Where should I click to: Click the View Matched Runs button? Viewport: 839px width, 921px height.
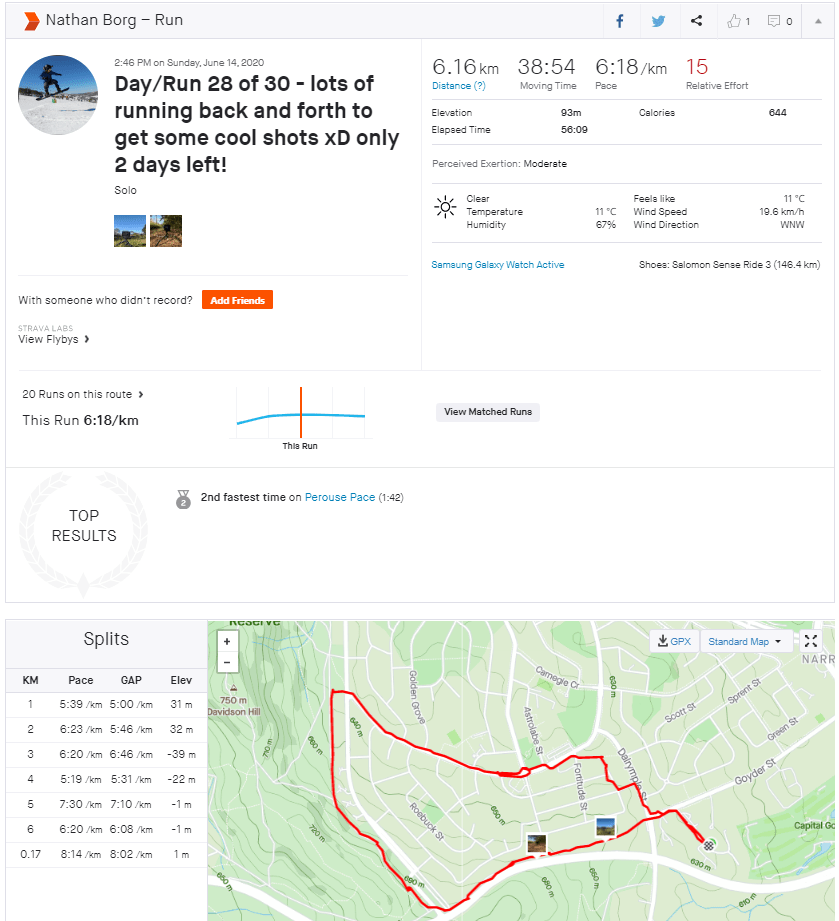tap(488, 412)
